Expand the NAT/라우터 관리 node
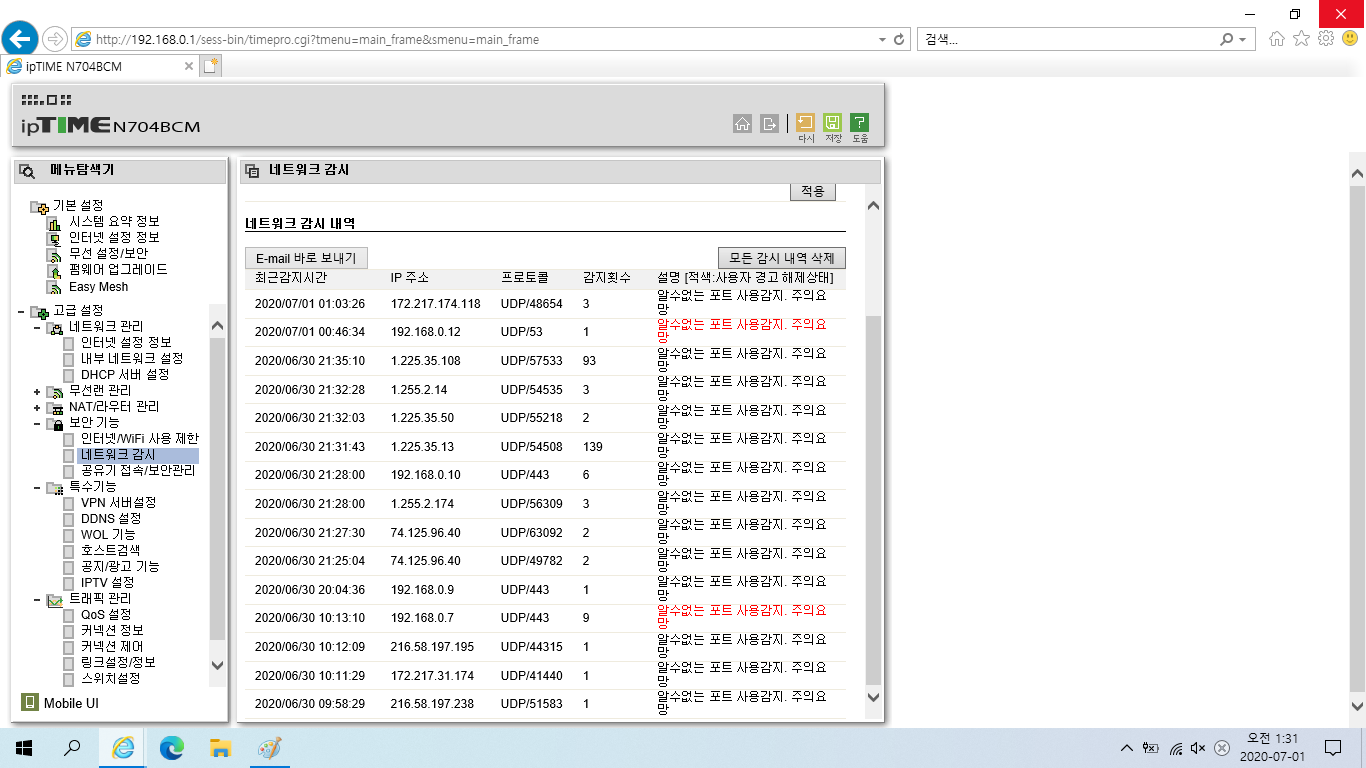Viewport: 1366px width, 768px height. 37,407
